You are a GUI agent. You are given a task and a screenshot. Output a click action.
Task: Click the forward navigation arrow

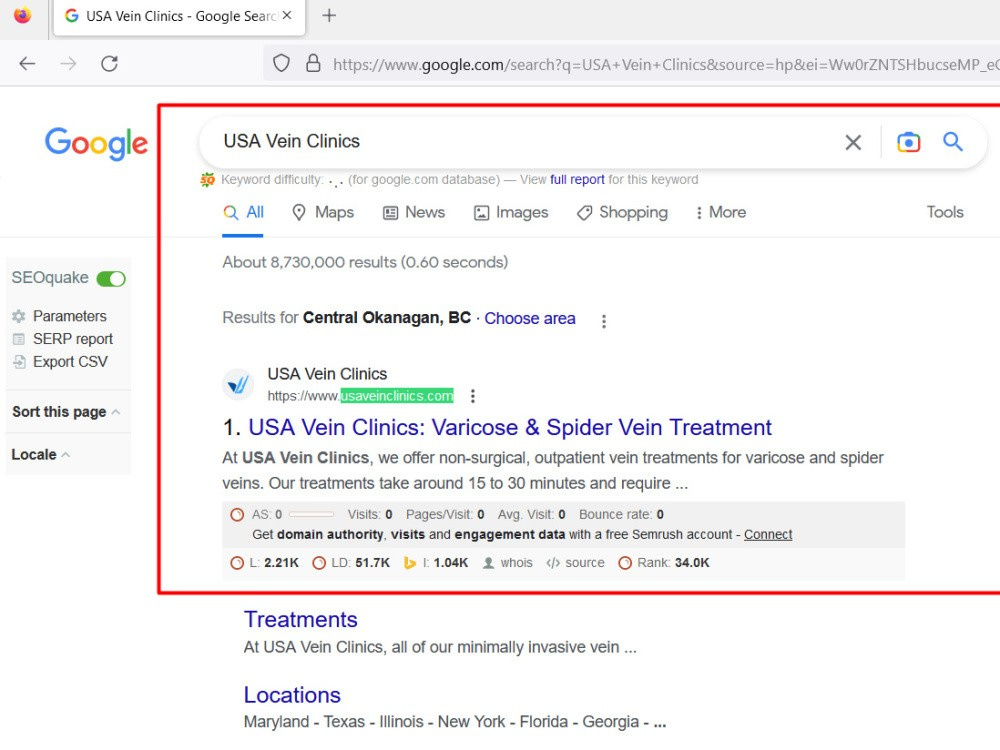pos(68,63)
